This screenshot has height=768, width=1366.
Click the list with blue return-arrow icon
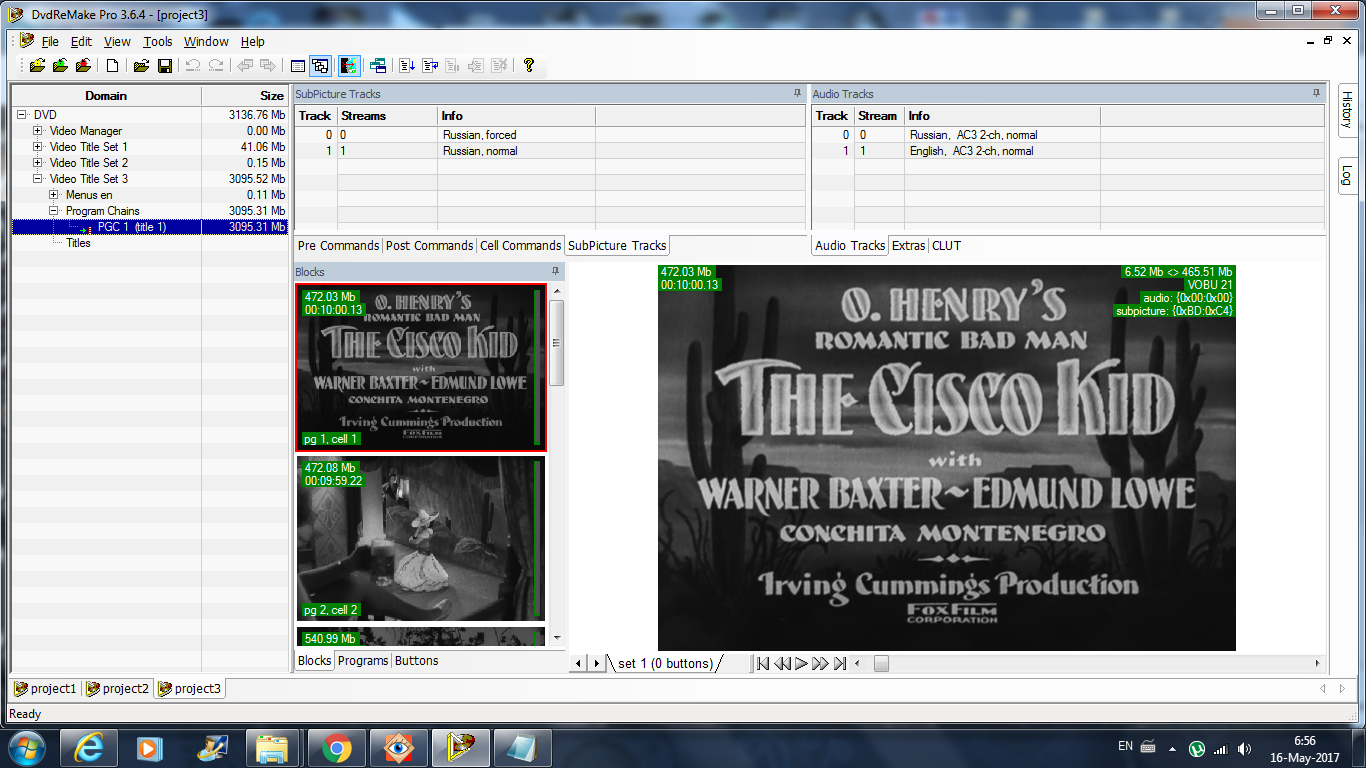[431, 66]
